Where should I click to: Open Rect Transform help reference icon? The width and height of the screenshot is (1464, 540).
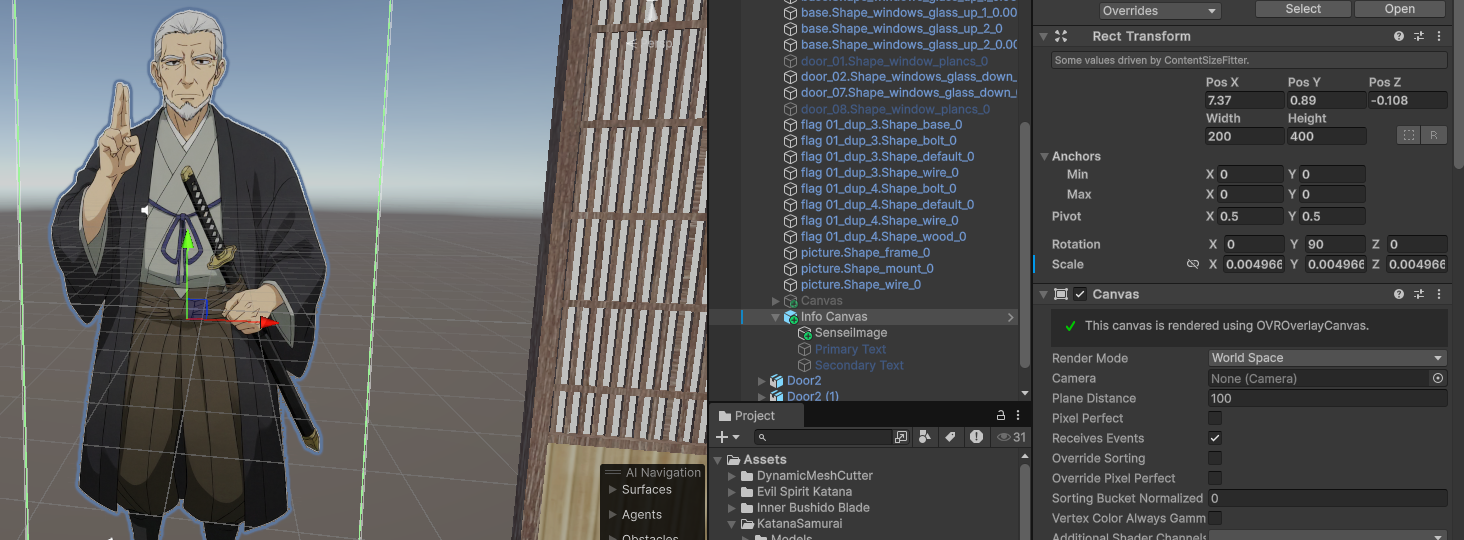point(1399,36)
